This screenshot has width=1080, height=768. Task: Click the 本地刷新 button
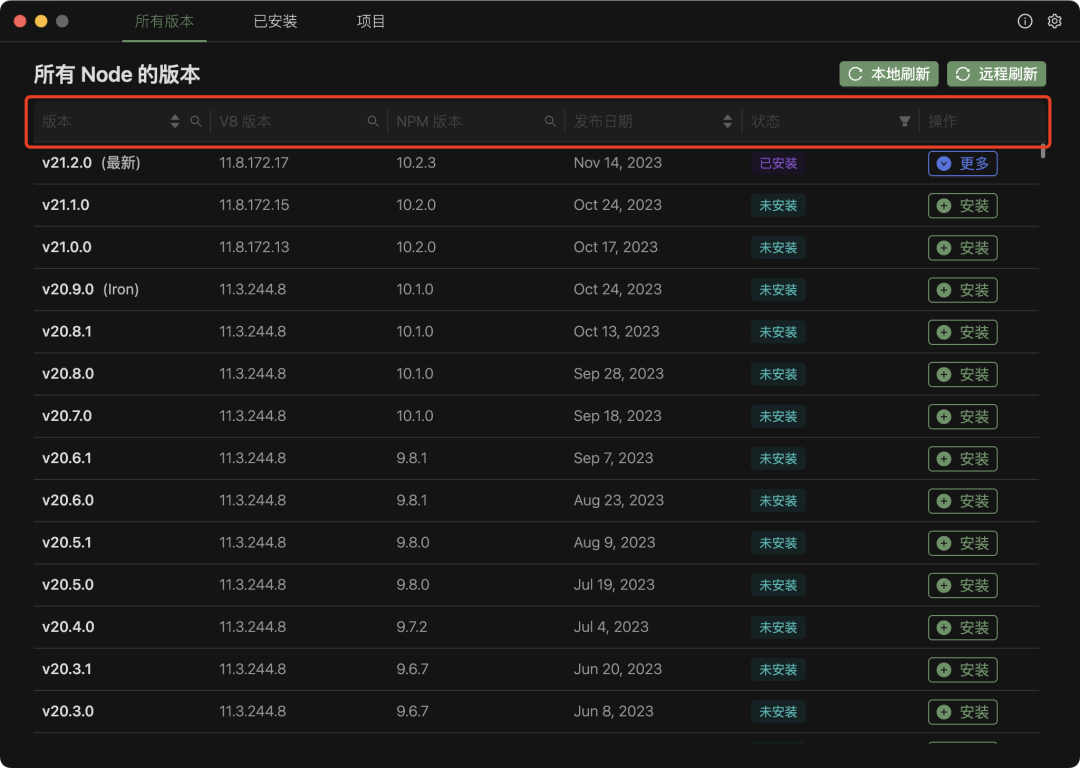coord(889,74)
